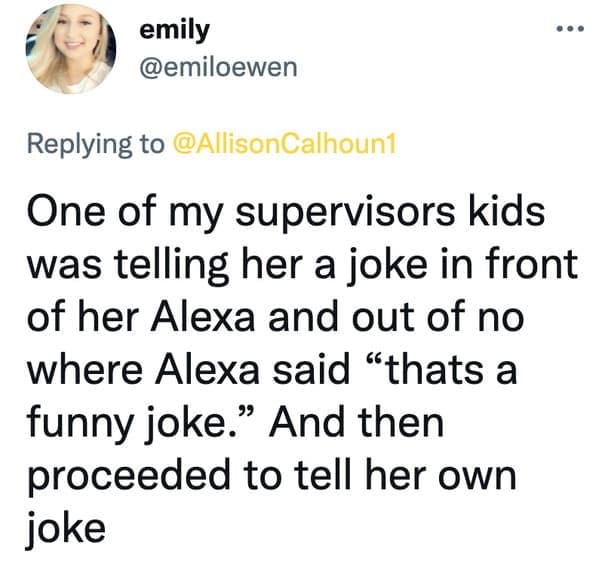Open the three-dot more options menu
This screenshot has height=564, width=599.
[570, 28]
